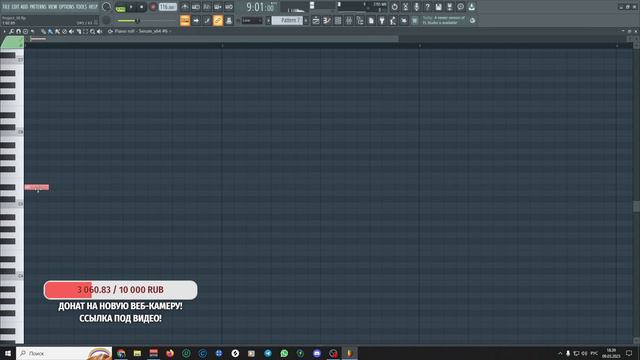Click the render/export audio icon
Viewport: 640px width, 360px height.
tap(449, 7)
